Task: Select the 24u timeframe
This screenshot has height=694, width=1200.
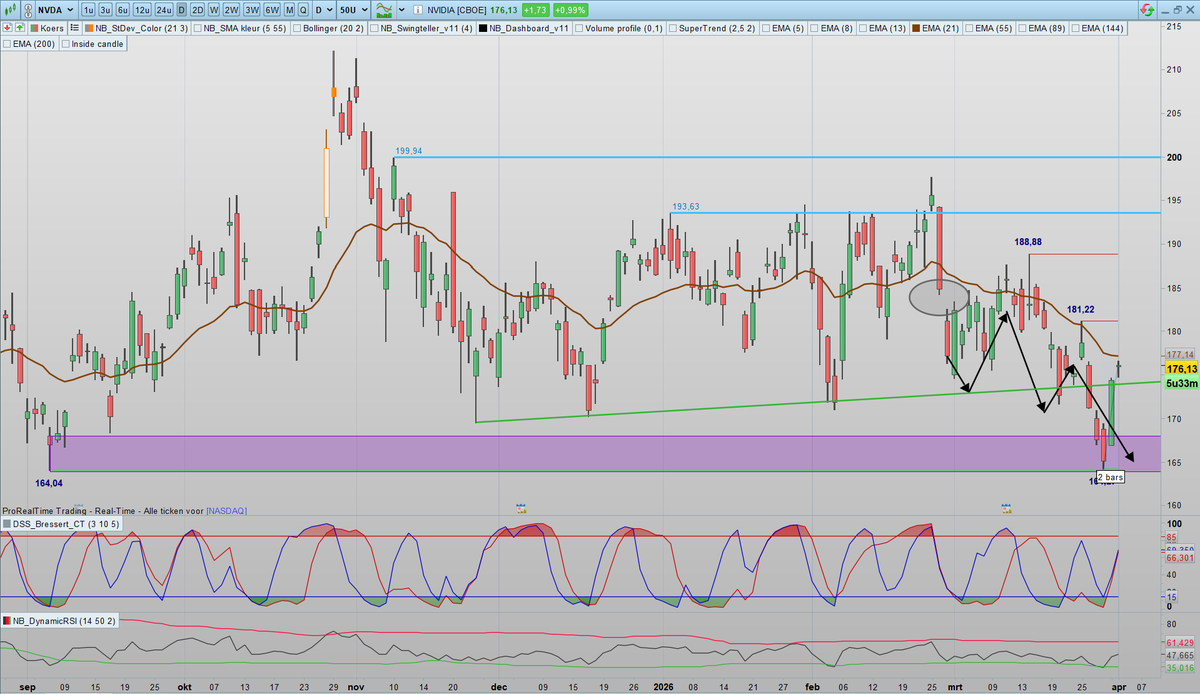Action: click(163, 9)
